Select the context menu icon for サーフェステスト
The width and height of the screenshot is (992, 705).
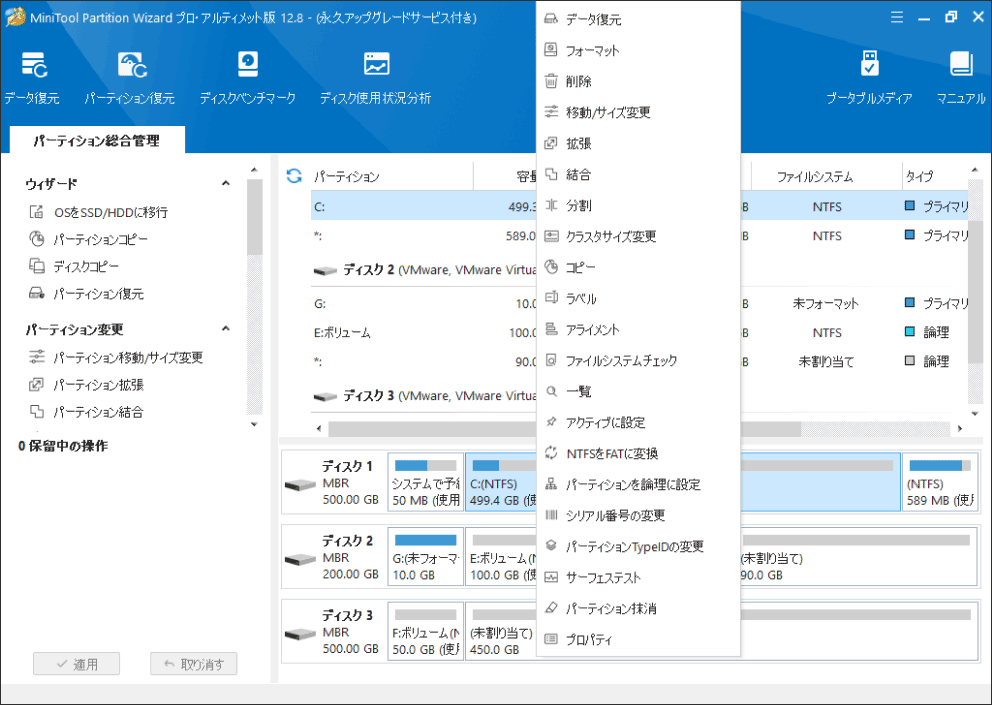[x=552, y=577]
